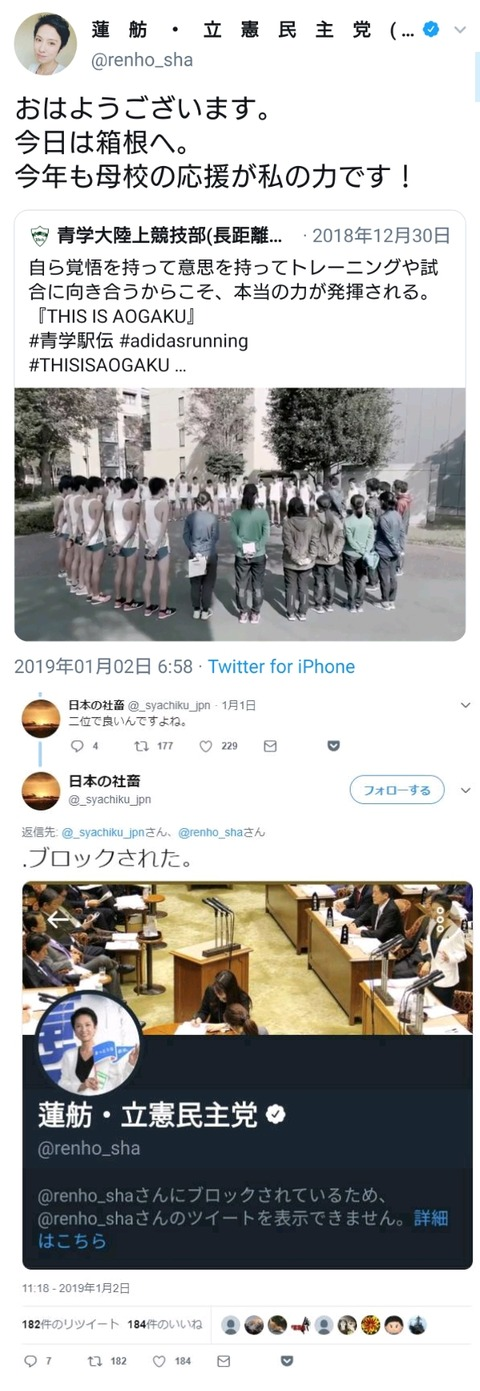The width and height of the screenshot is (480, 1391).
Task: Like the tweet with 229 likes
Action: click(x=206, y=746)
